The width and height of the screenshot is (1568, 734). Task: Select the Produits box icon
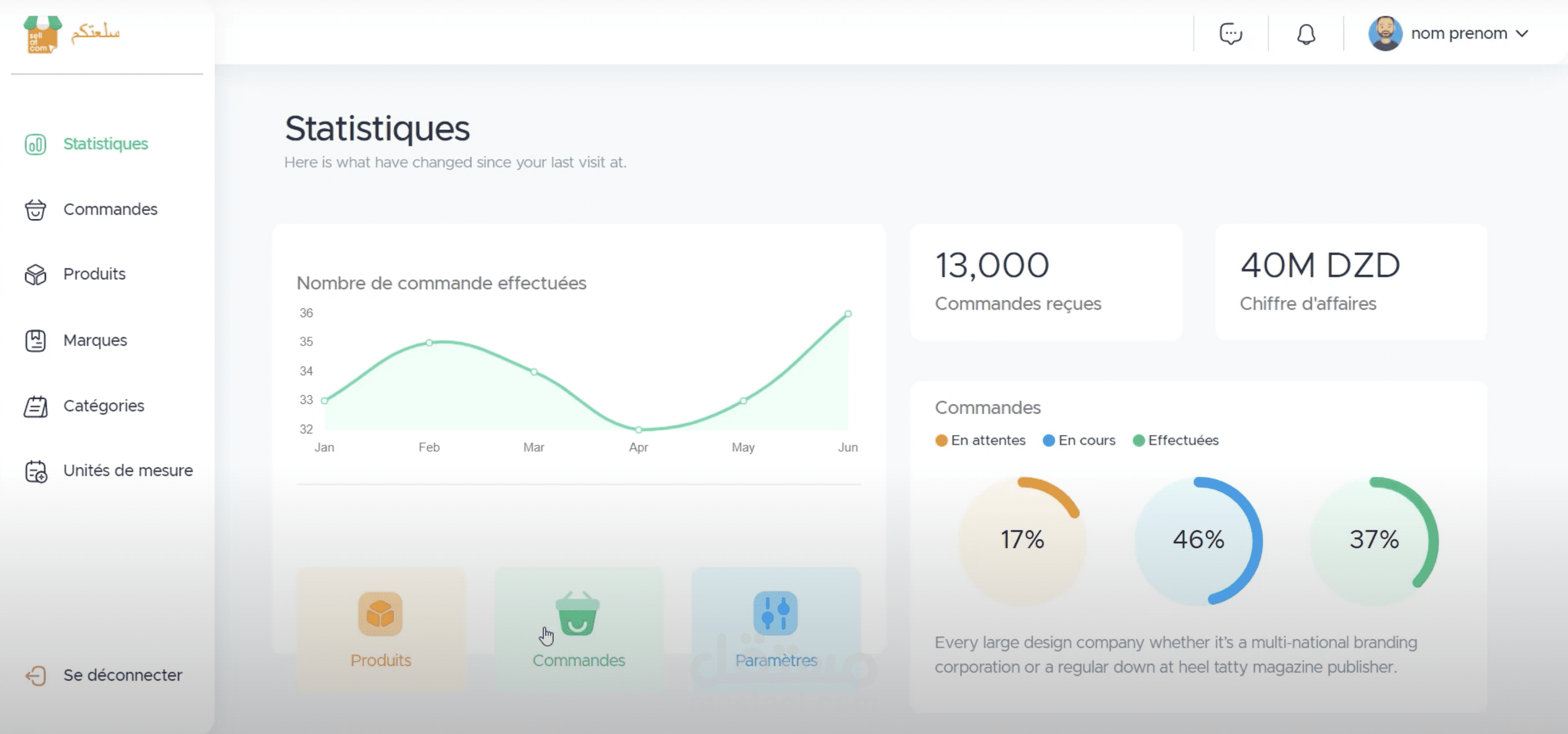[x=35, y=274]
